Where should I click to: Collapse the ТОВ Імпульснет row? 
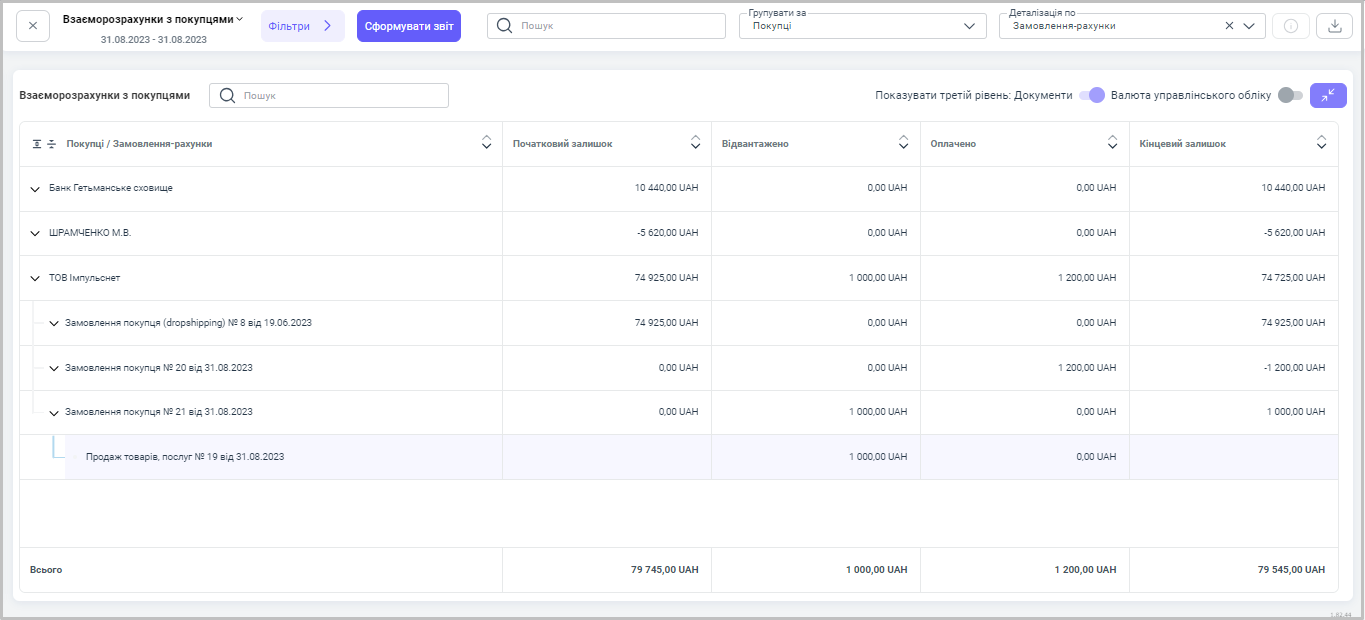(35, 278)
